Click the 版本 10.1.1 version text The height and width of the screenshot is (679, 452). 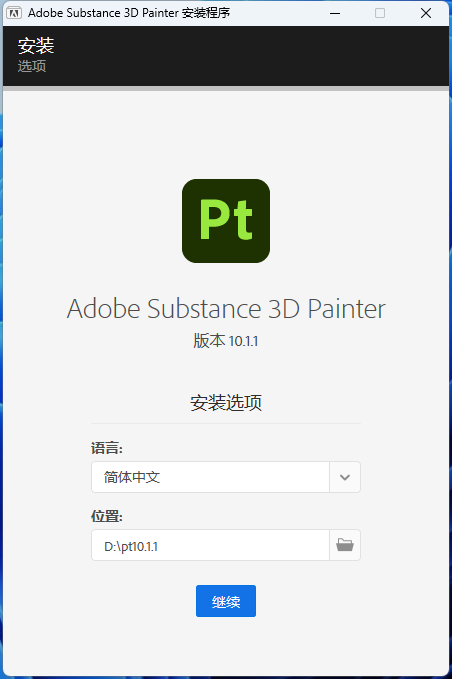pos(226,341)
